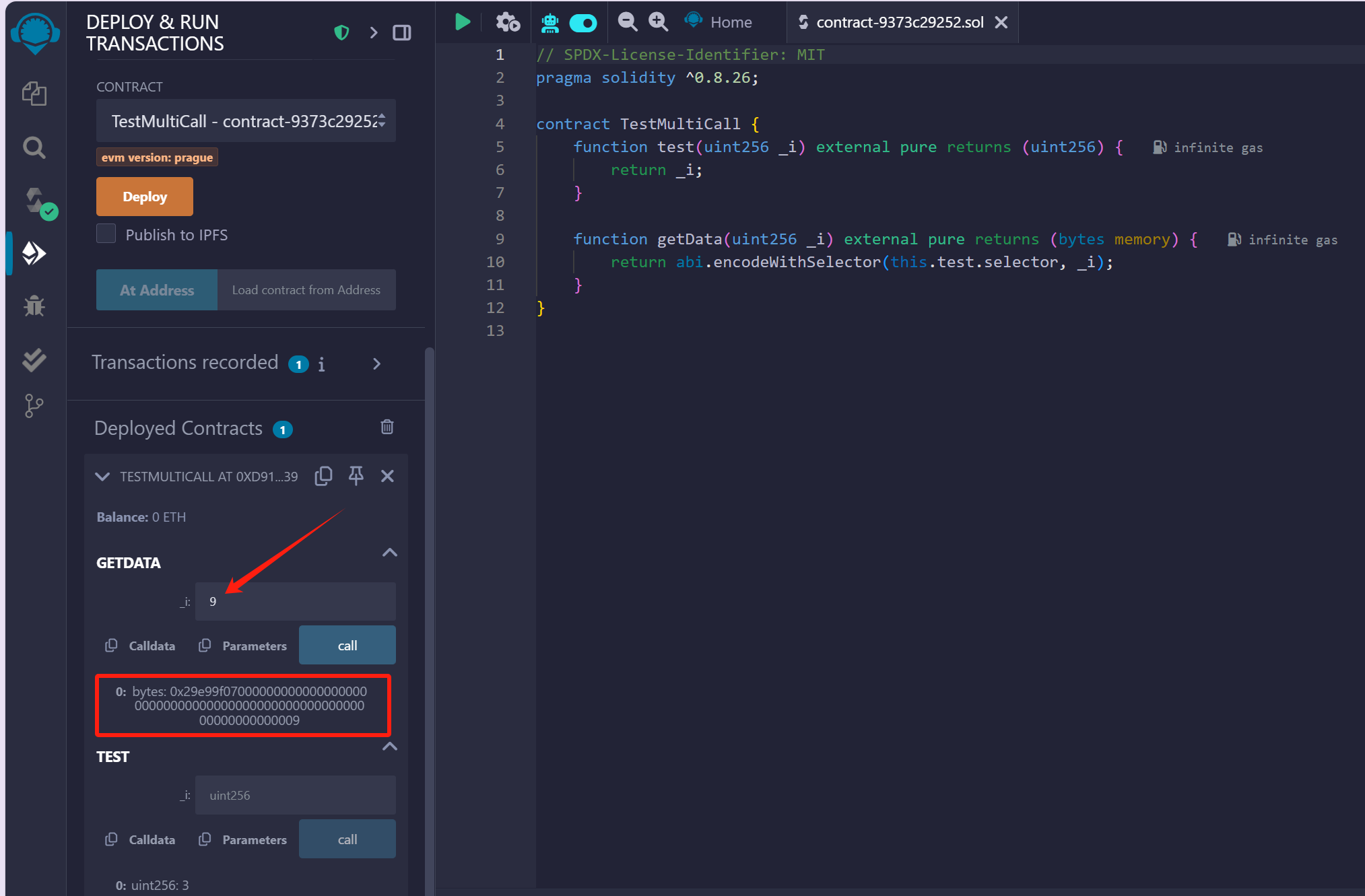Collapse the GETDATA function panel
This screenshot has height=896, width=1365.
390,553
